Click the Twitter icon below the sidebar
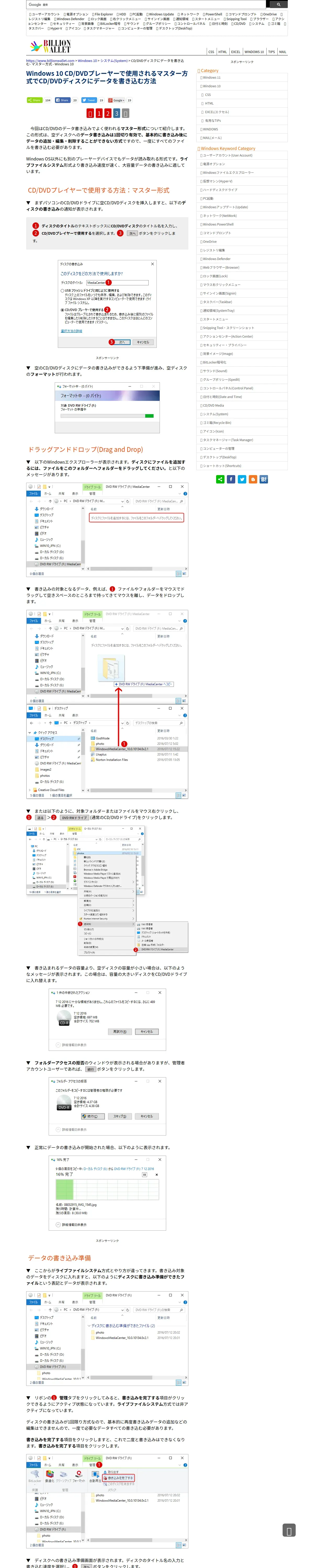Image resolution: width=314 pixels, height=1568 pixels. point(242,479)
